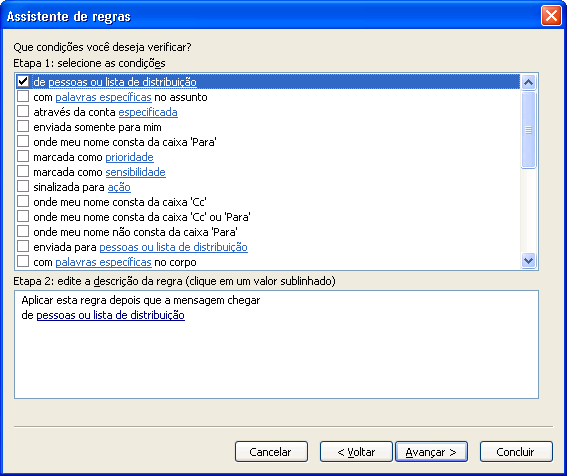
Task: Close the Assistente de regras dialog
Action: click(551, 16)
